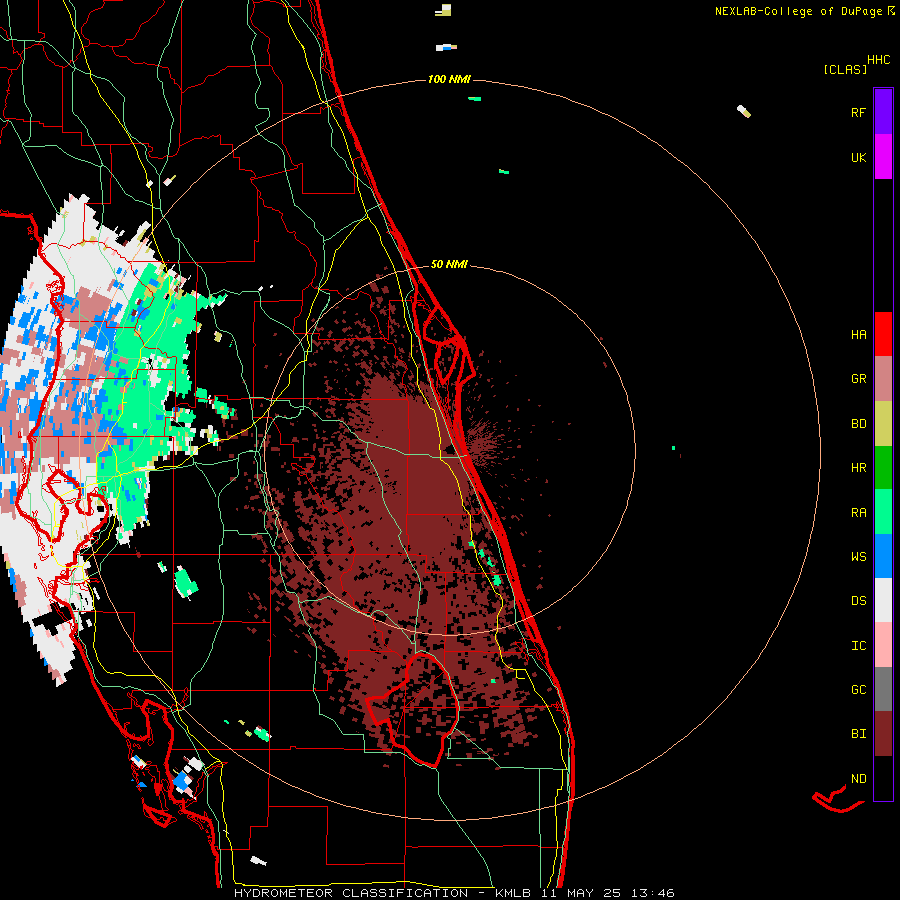The height and width of the screenshot is (900, 900).
Task: Click the "DS" legend label
Action: coord(858,601)
